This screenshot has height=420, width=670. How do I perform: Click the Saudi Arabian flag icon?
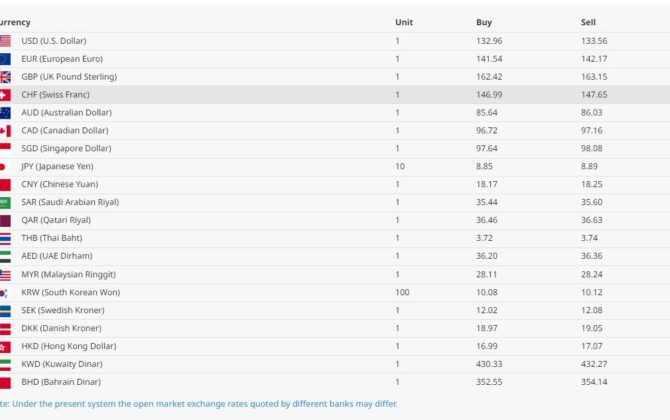click(x=5, y=203)
